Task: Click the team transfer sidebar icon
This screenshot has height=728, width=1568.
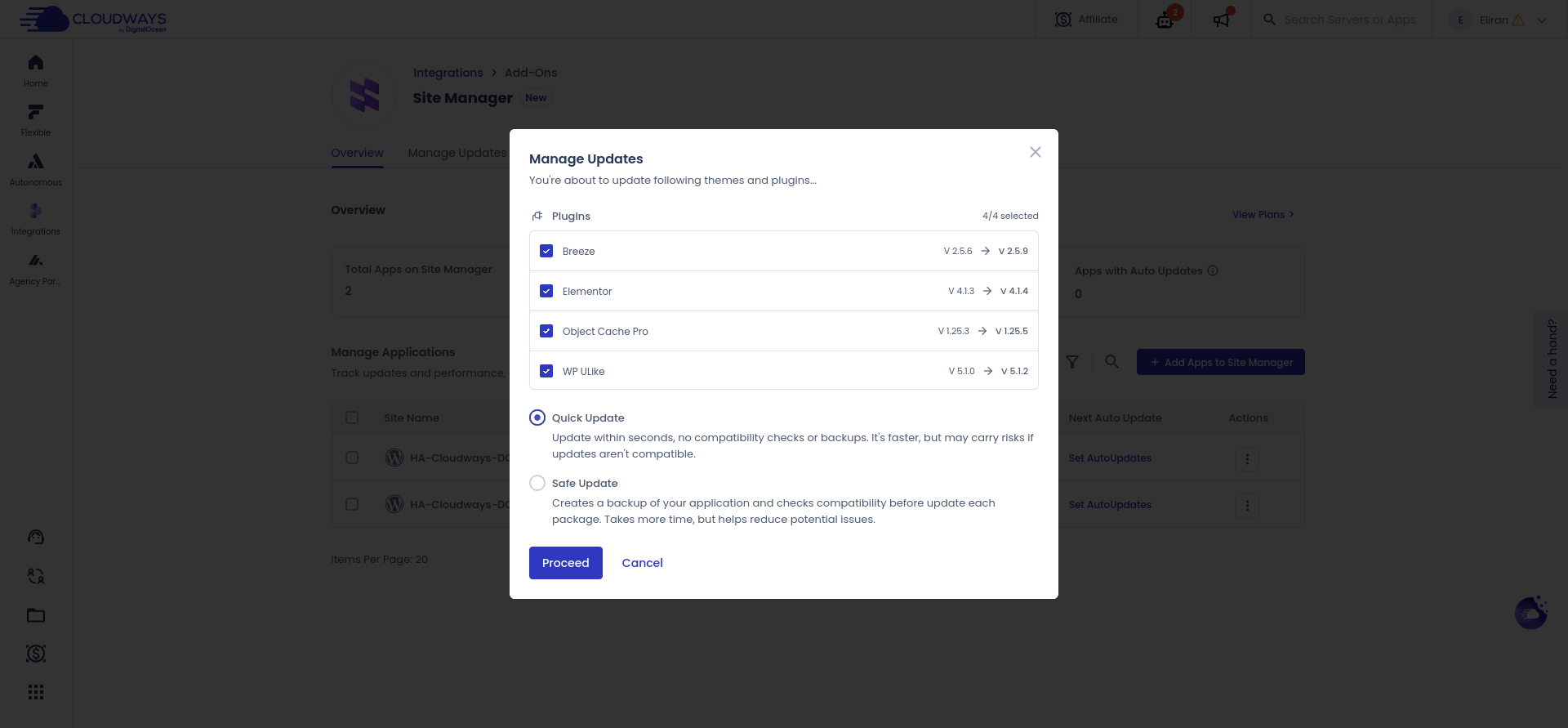Action: coord(36,576)
